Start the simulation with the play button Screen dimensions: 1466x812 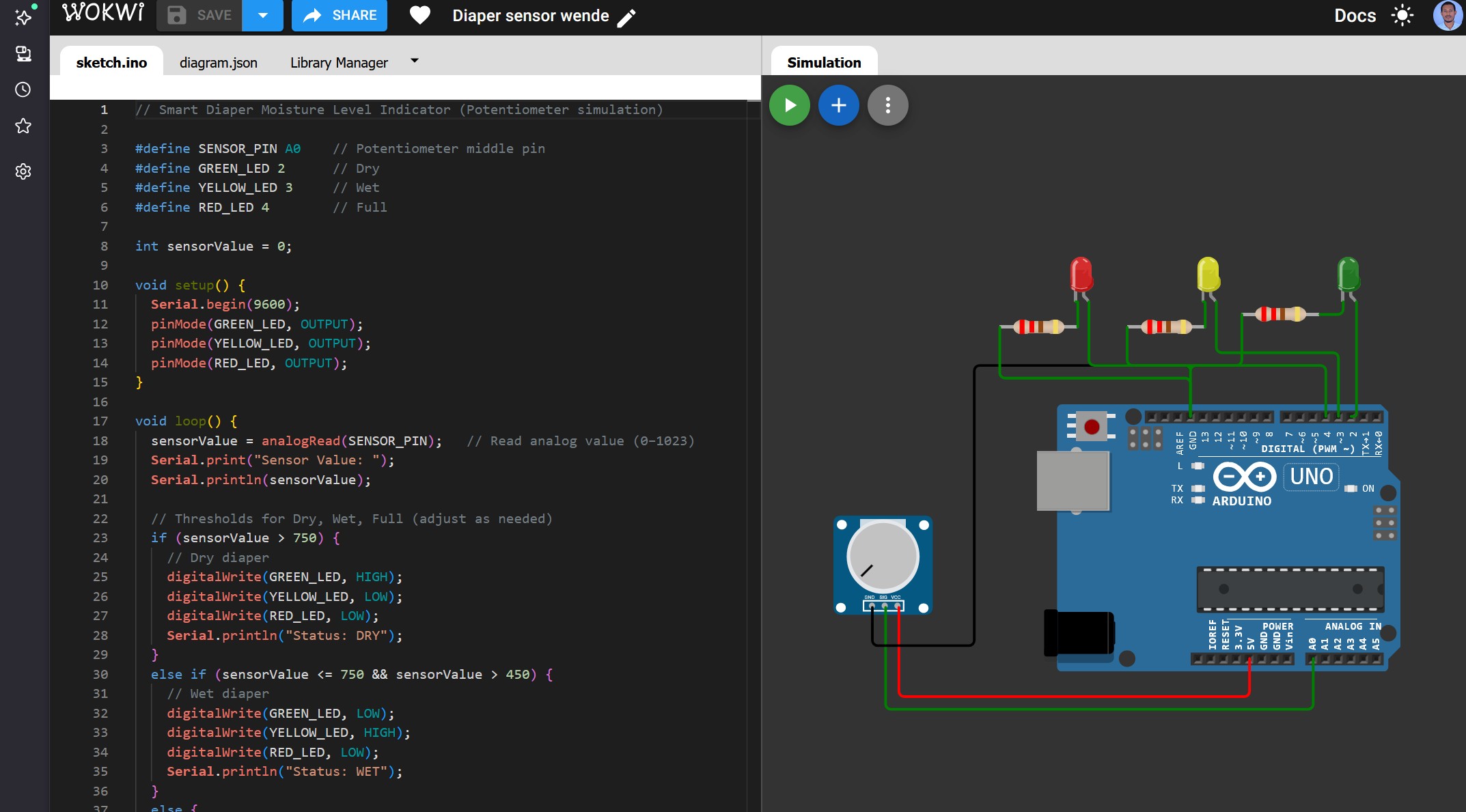pyautogui.click(x=789, y=105)
